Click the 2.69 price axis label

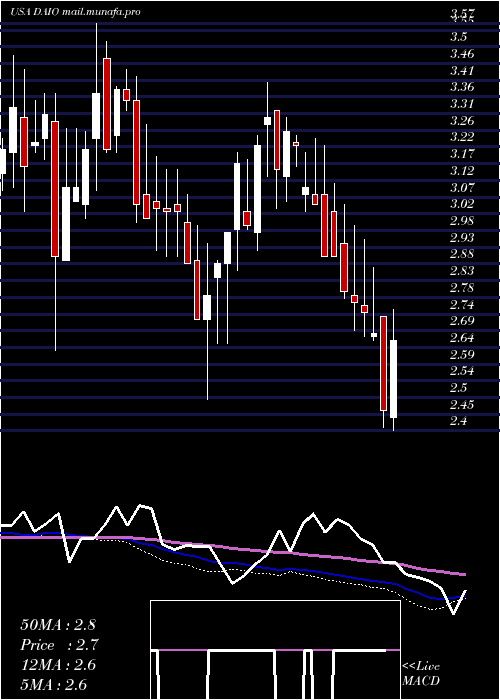click(x=462, y=321)
